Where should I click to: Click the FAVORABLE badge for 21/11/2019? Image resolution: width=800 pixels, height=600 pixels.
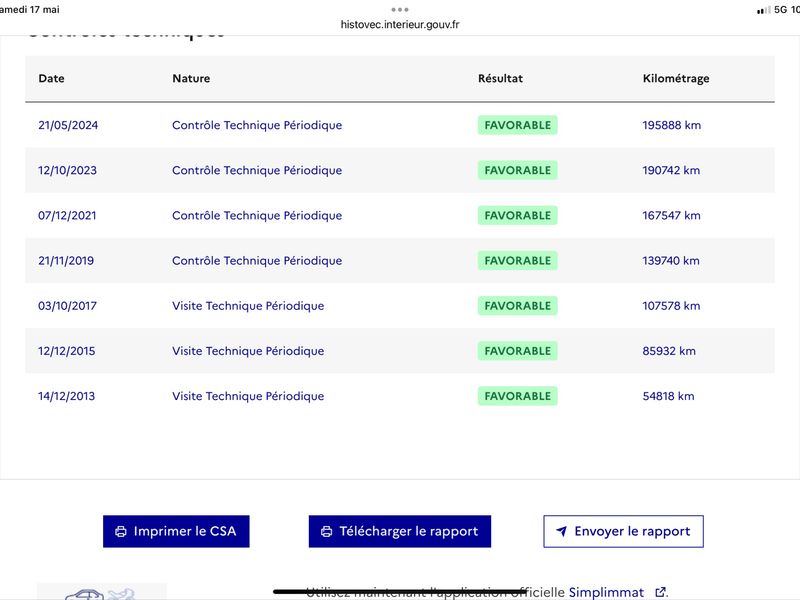pyautogui.click(x=517, y=261)
